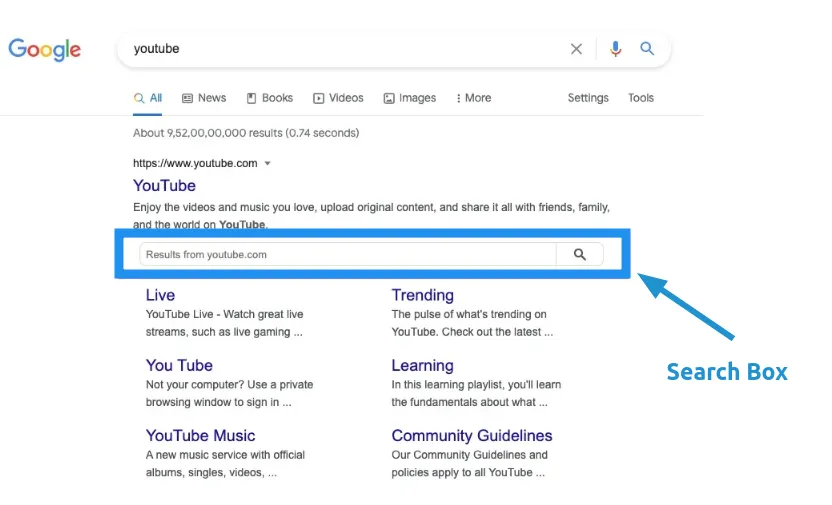The width and height of the screenshot is (832, 505).
Task: Open the Live sitelink
Action: (160, 295)
